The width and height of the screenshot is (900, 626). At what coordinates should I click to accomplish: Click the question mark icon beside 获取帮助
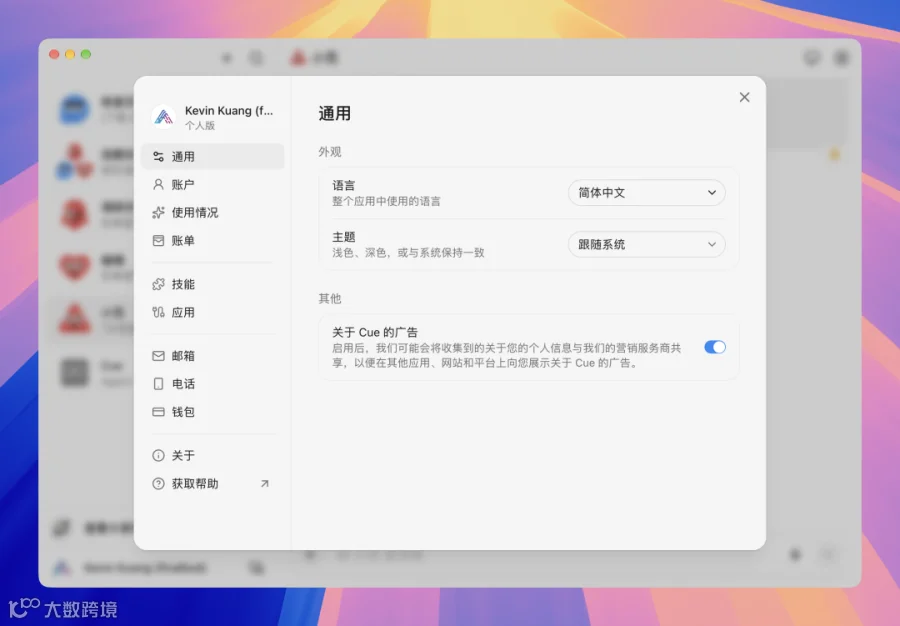pos(158,484)
